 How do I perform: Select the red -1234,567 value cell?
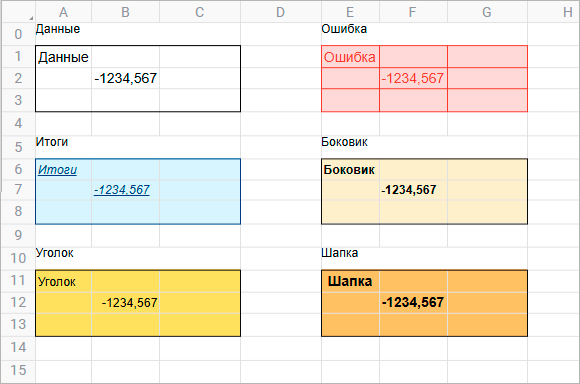coord(413,78)
